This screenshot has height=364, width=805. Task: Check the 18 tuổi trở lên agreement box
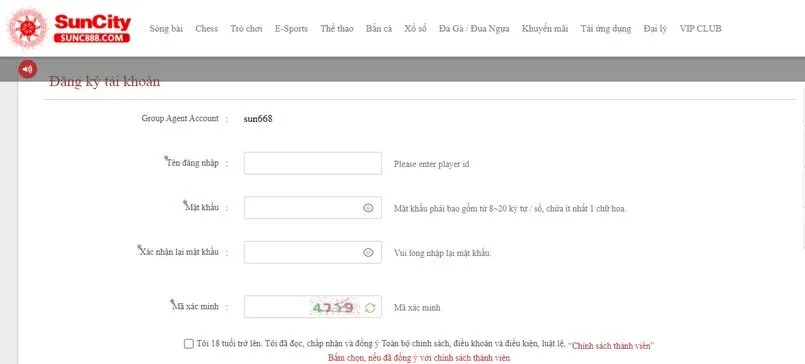[x=188, y=343]
